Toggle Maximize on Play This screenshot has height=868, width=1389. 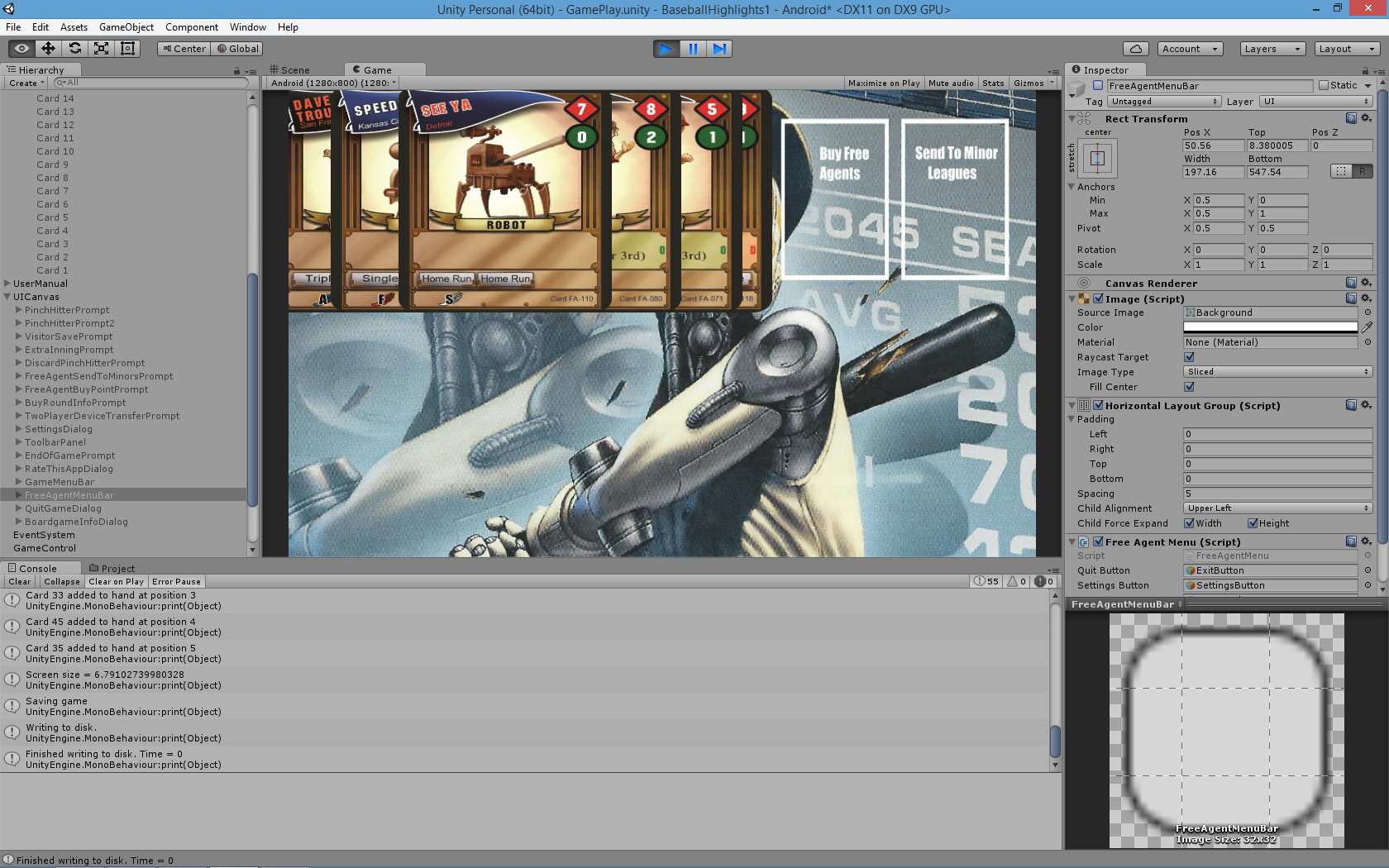[884, 83]
